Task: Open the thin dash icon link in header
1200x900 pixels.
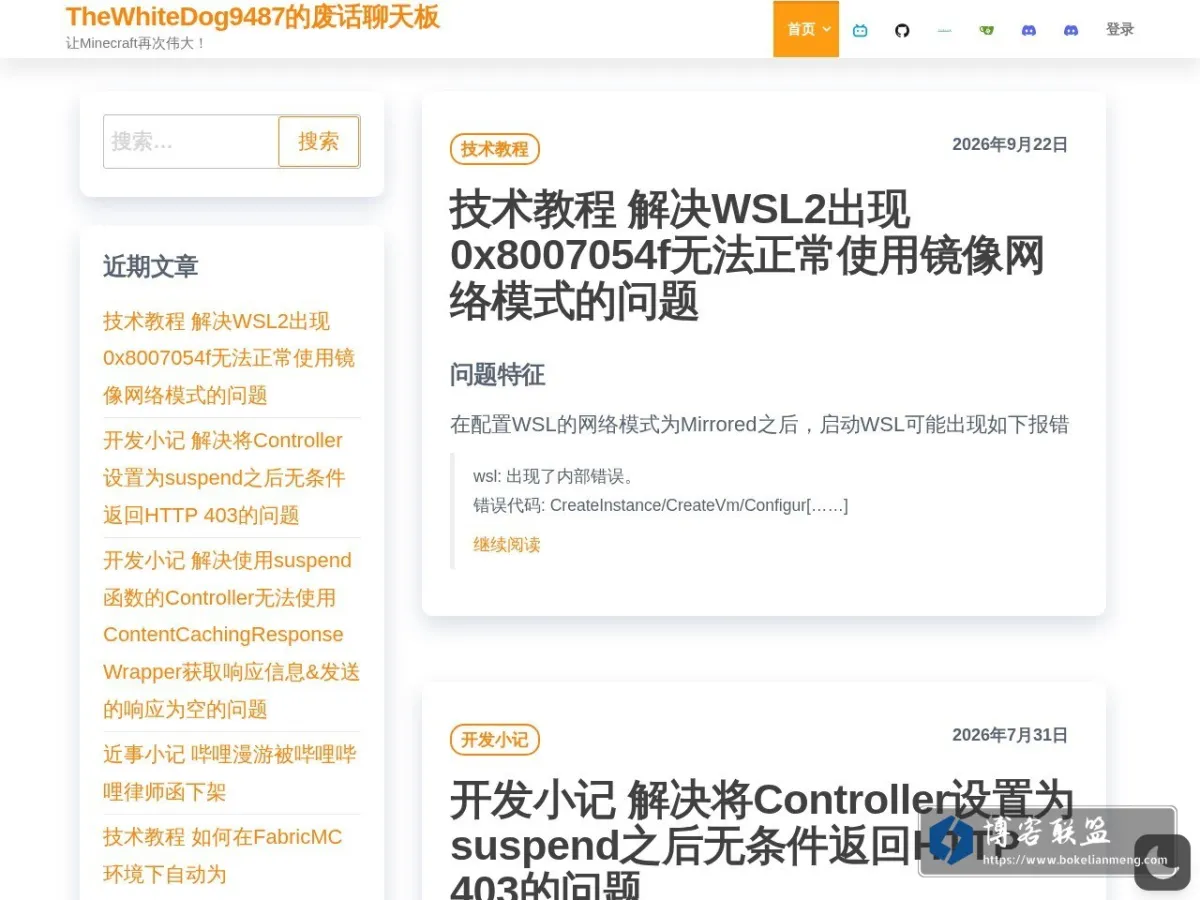Action: [x=944, y=30]
